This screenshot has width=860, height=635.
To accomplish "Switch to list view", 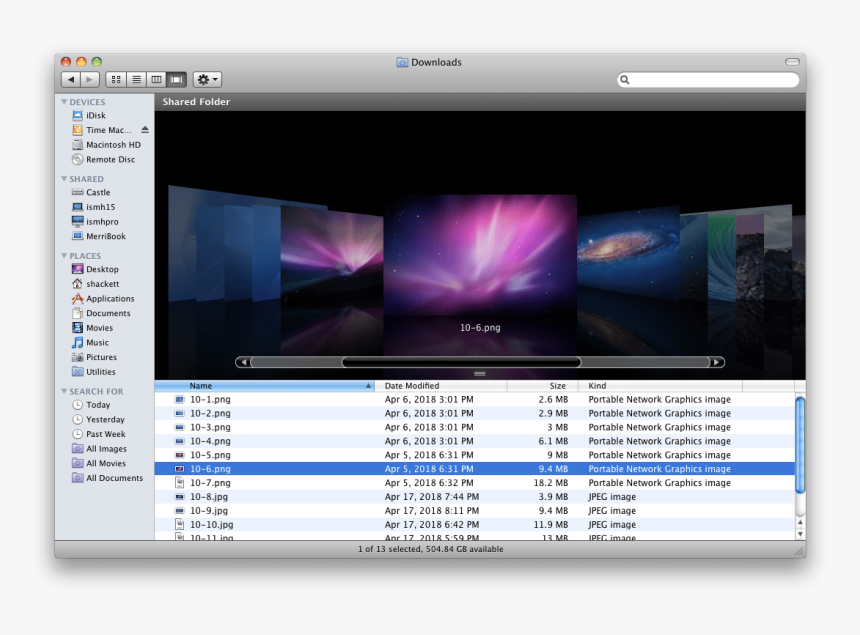I will 136,80.
